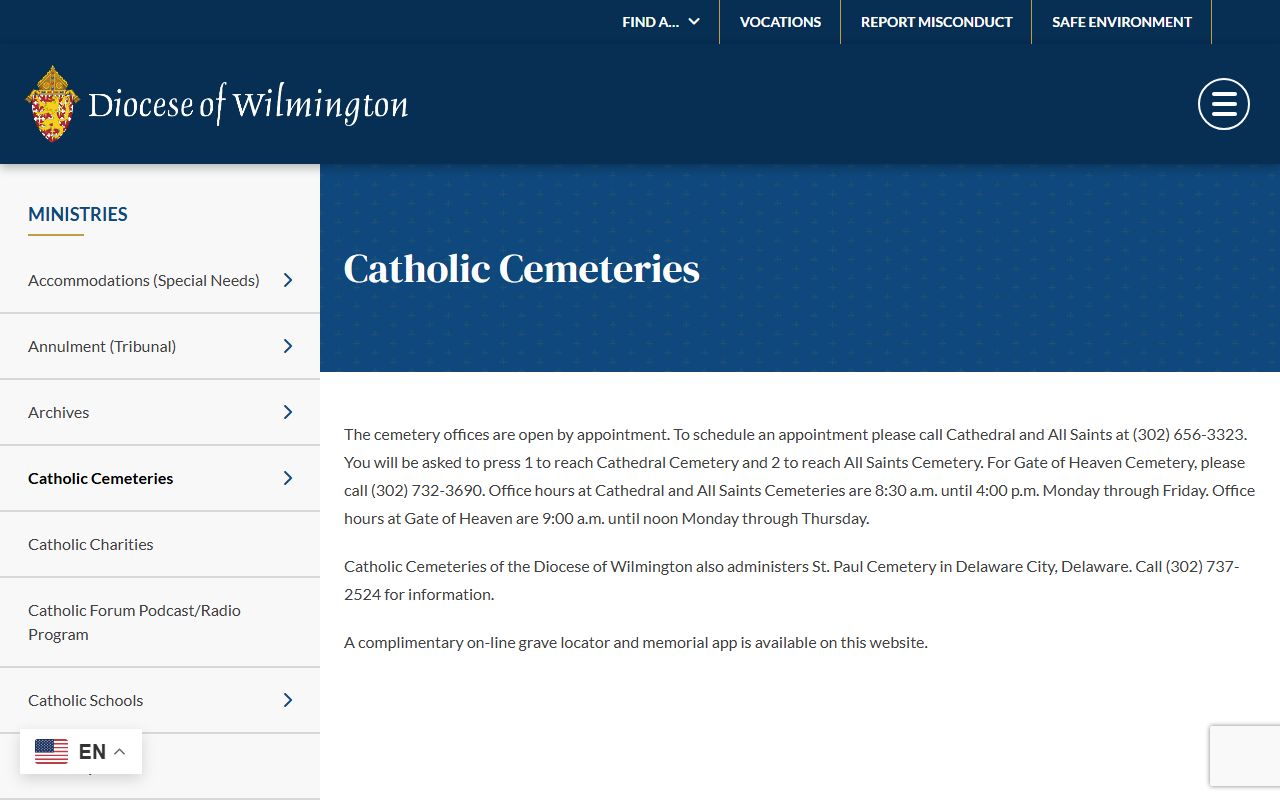Open Catholic Schools sidebar link

tap(86, 700)
